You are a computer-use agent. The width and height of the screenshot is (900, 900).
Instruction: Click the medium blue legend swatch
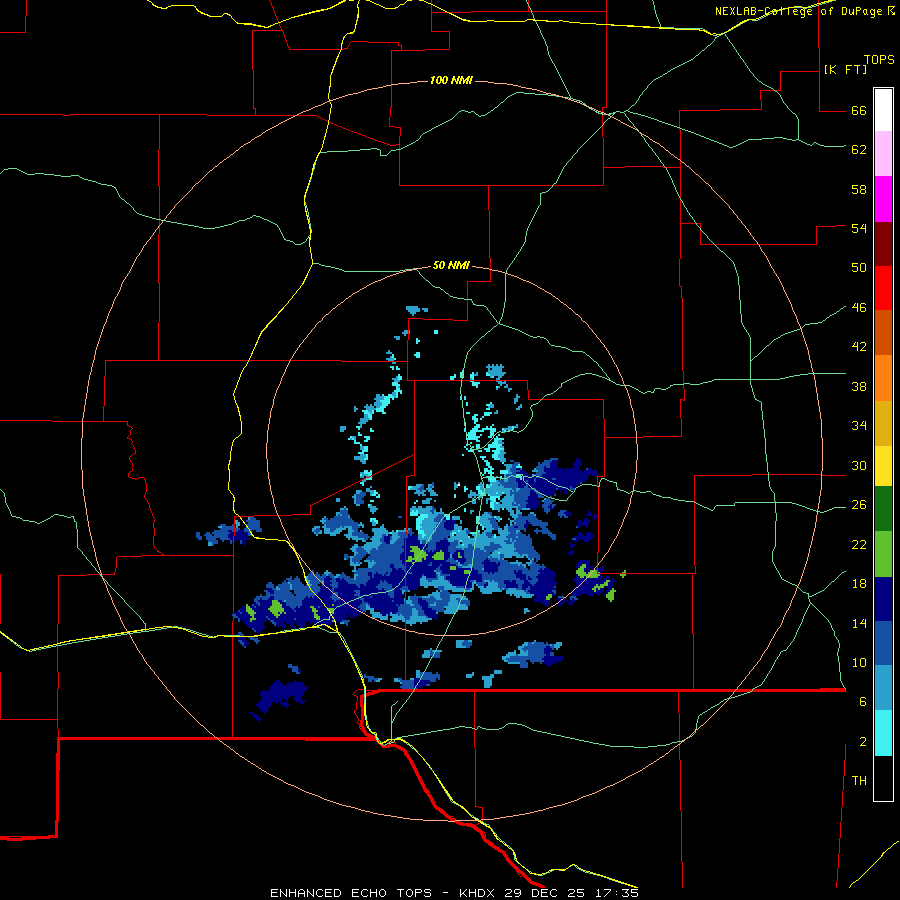click(883, 643)
